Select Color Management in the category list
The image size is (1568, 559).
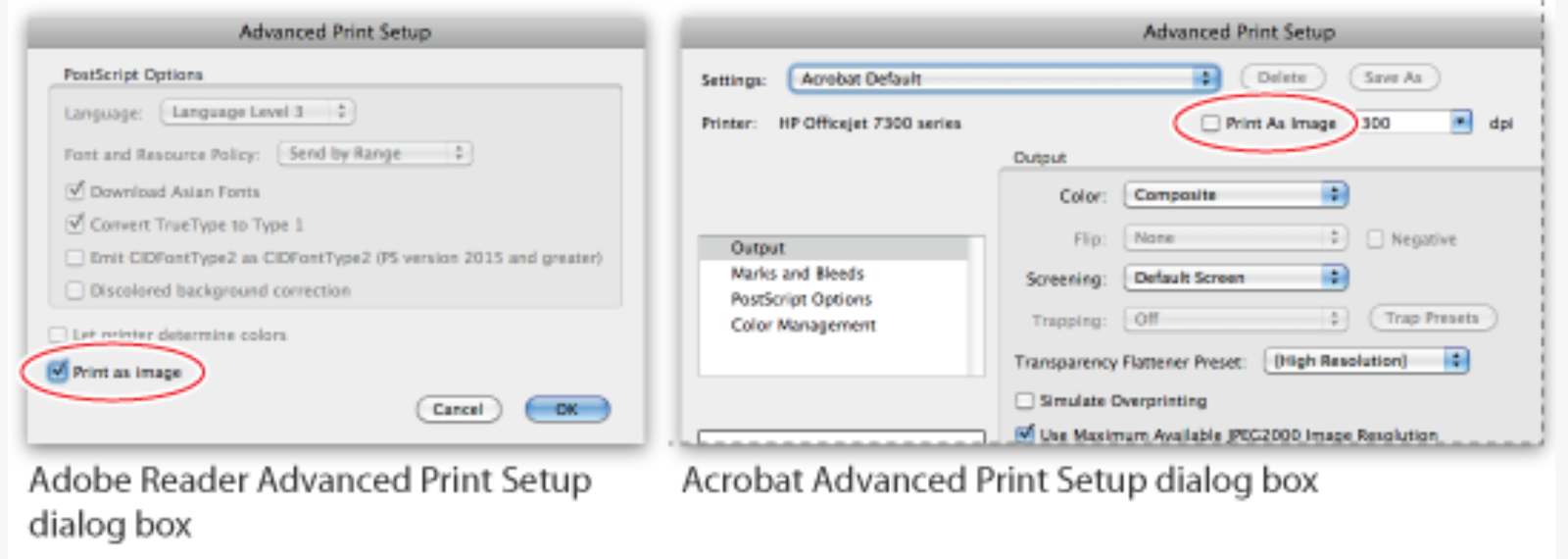[x=803, y=325]
